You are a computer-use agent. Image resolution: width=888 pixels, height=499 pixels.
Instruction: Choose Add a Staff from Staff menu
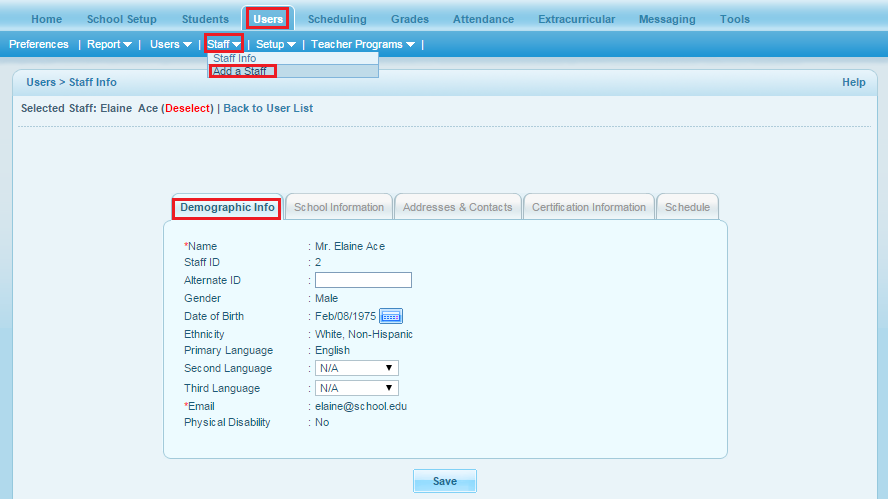pyautogui.click(x=239, y=71)
